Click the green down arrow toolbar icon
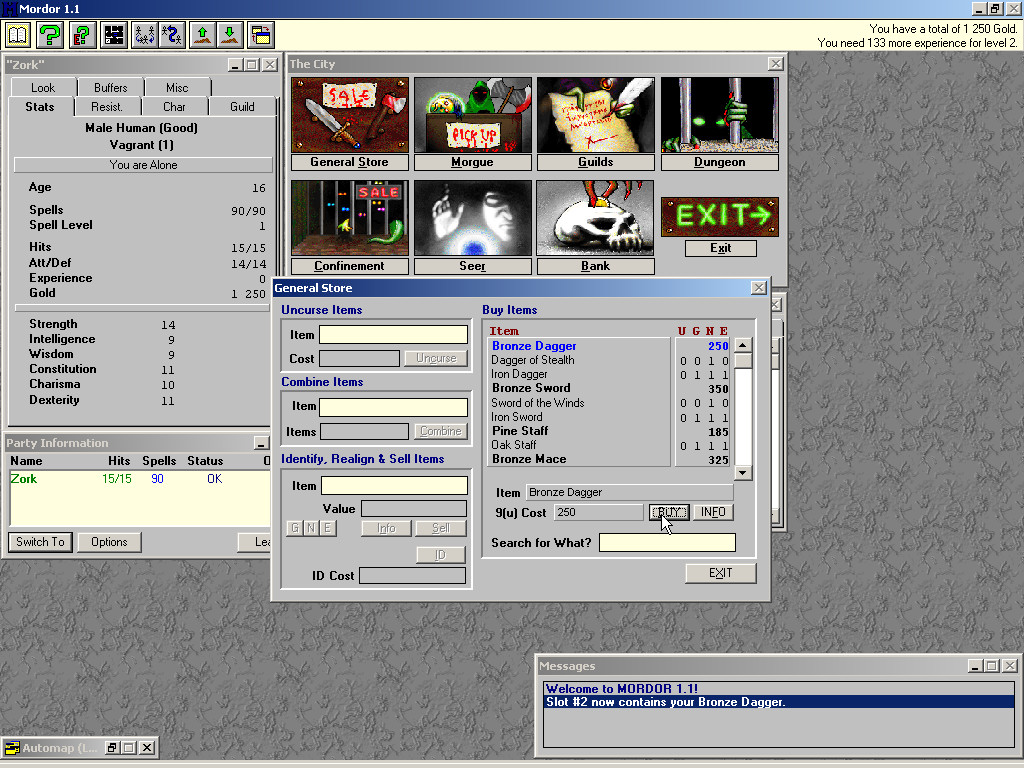The image size is (1024, 768). pos(230,35)
